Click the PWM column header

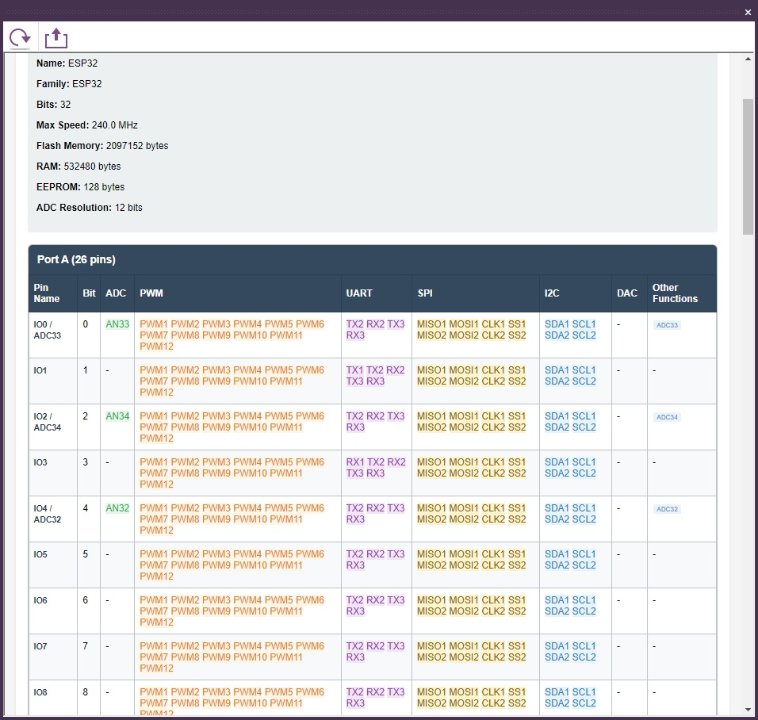(x=152, y=293)
